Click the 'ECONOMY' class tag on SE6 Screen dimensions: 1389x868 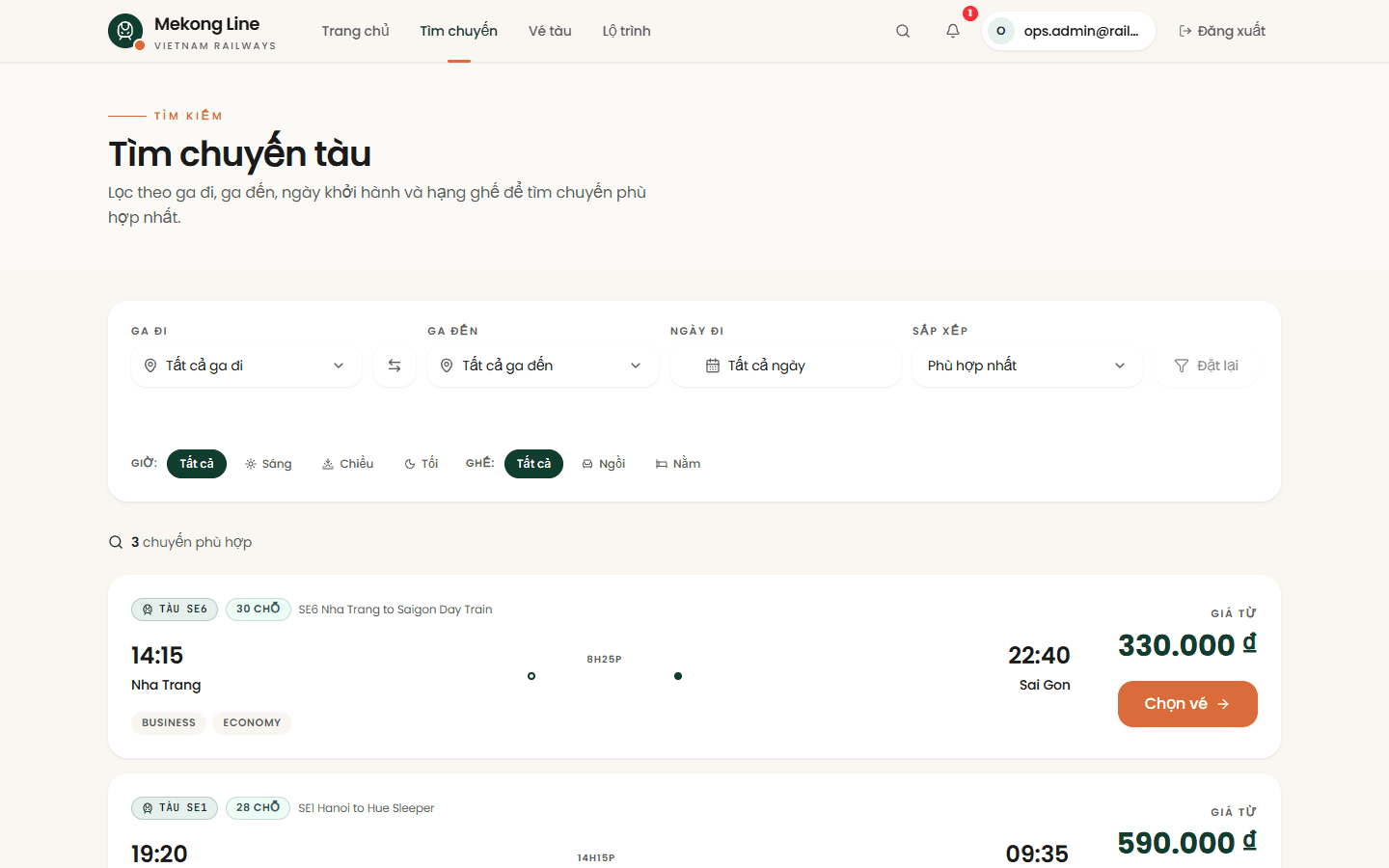[252, 723]
